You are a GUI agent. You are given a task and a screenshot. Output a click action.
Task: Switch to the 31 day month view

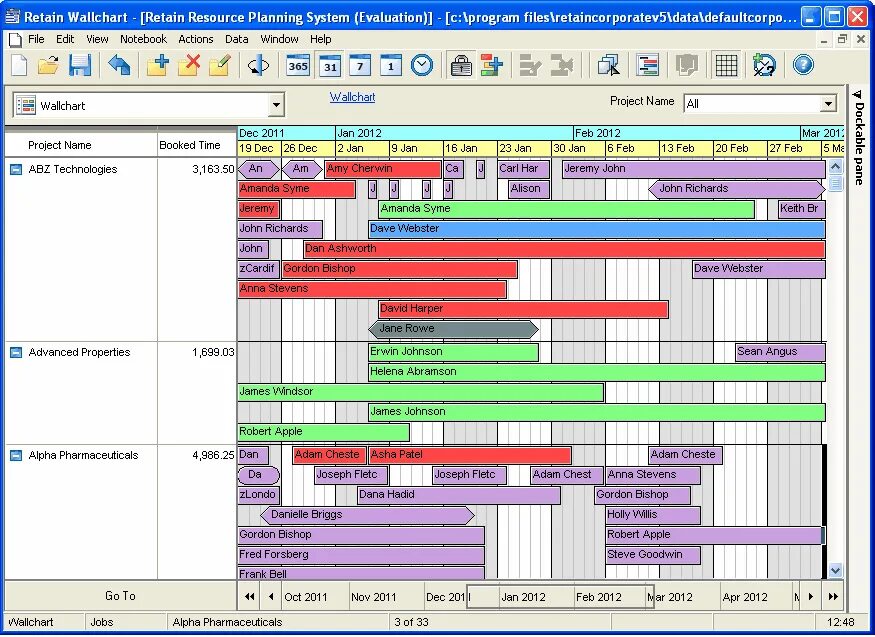coord(329,66)
